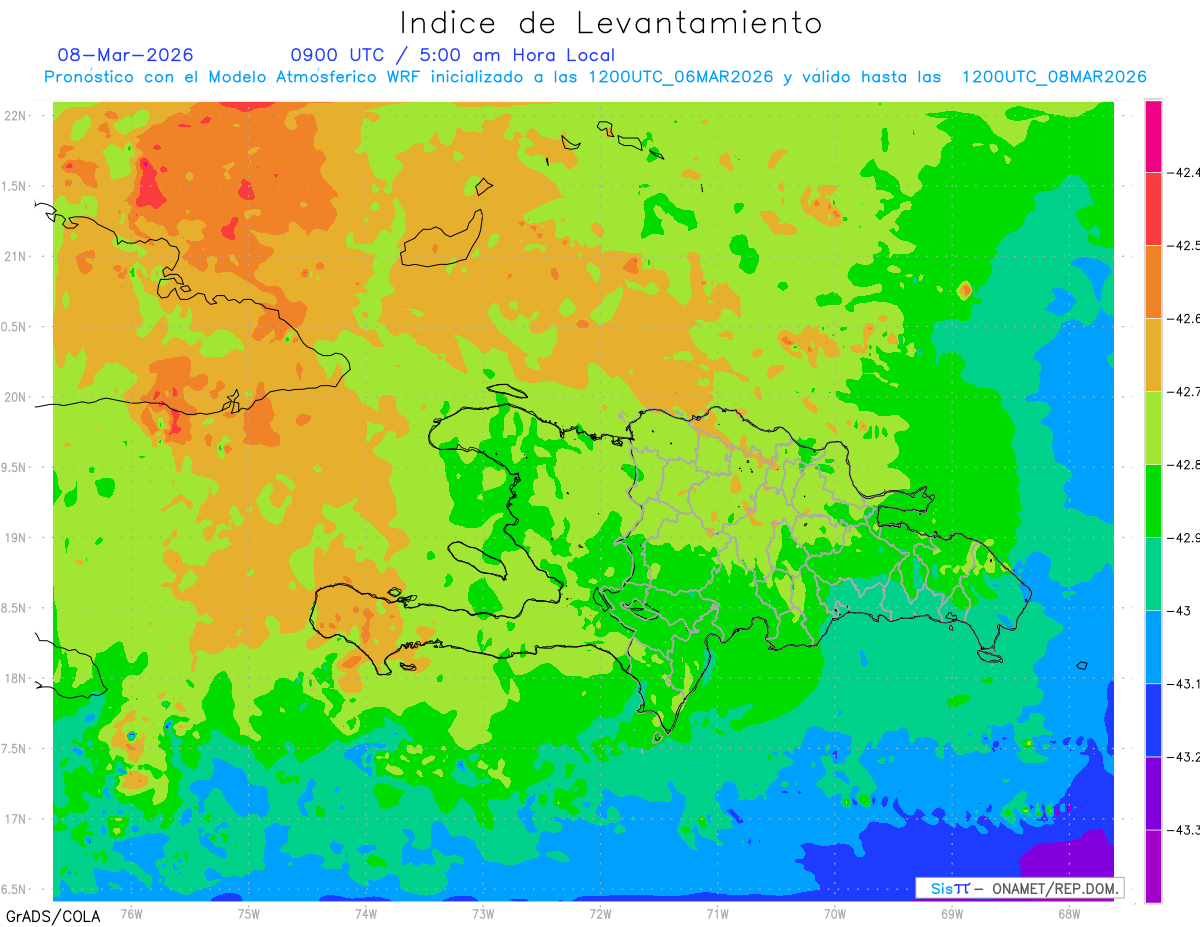Click the '-42.5' color scale value
This screenshot has height=927, width=1200.
click(x=1184, y=245)
